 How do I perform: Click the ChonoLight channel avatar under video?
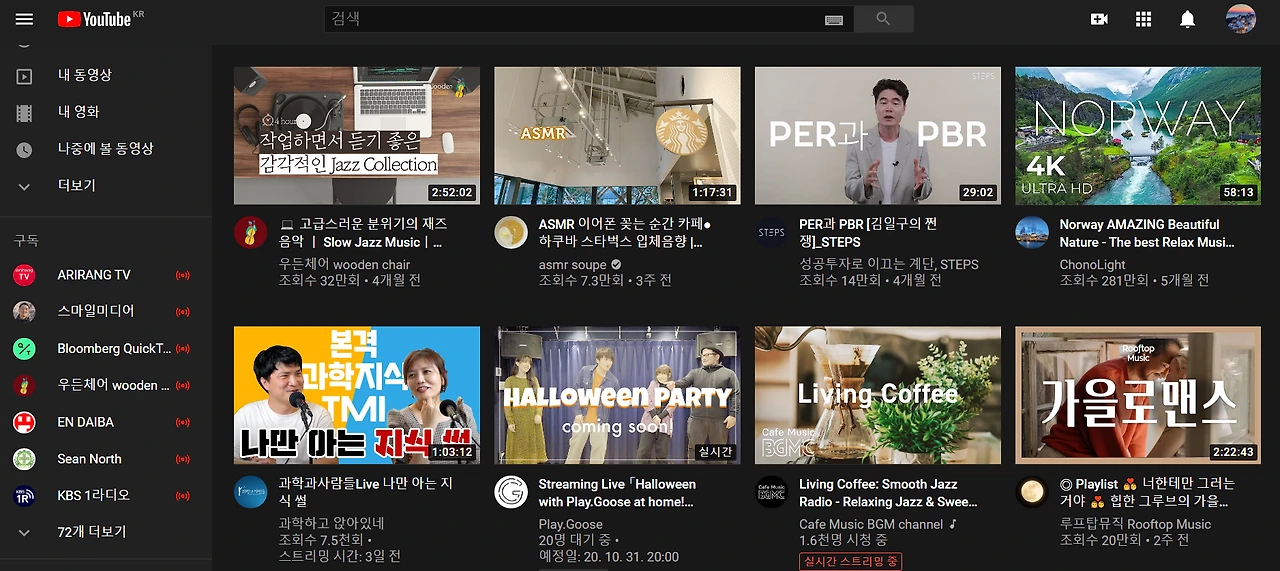(x=1031, y=232)
